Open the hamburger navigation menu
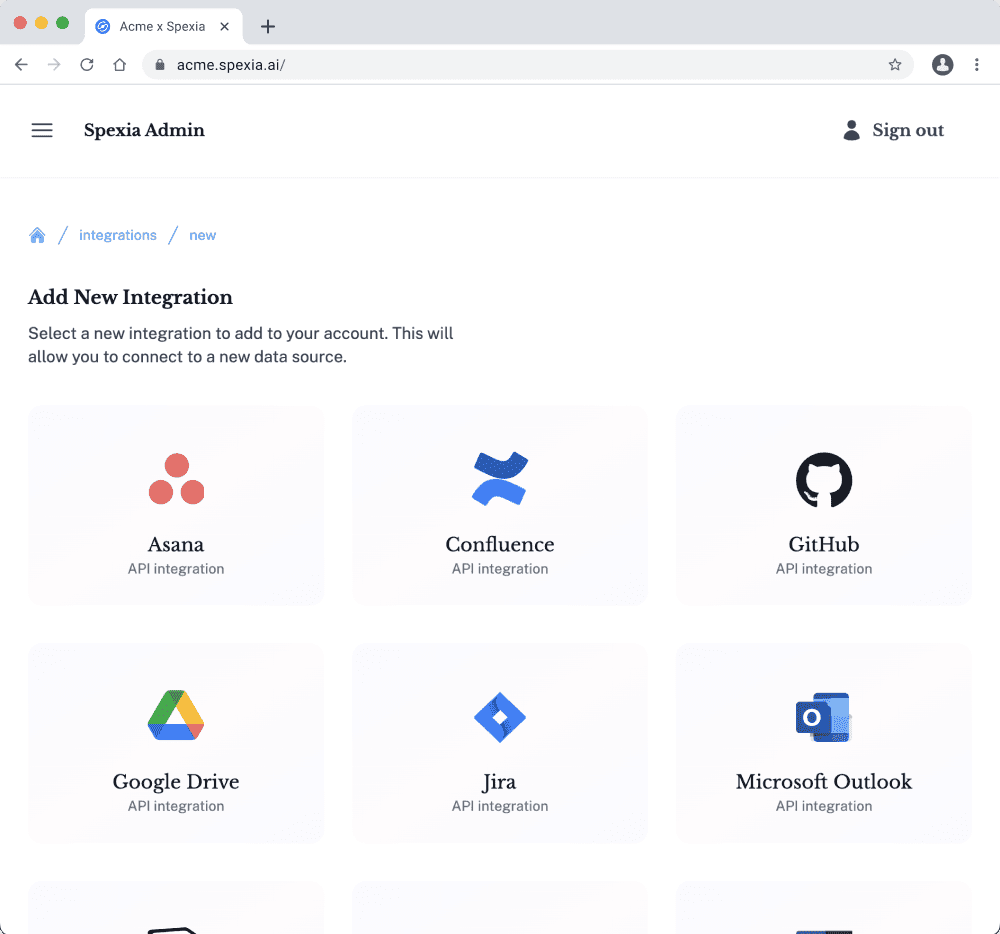 pos(42,130)
